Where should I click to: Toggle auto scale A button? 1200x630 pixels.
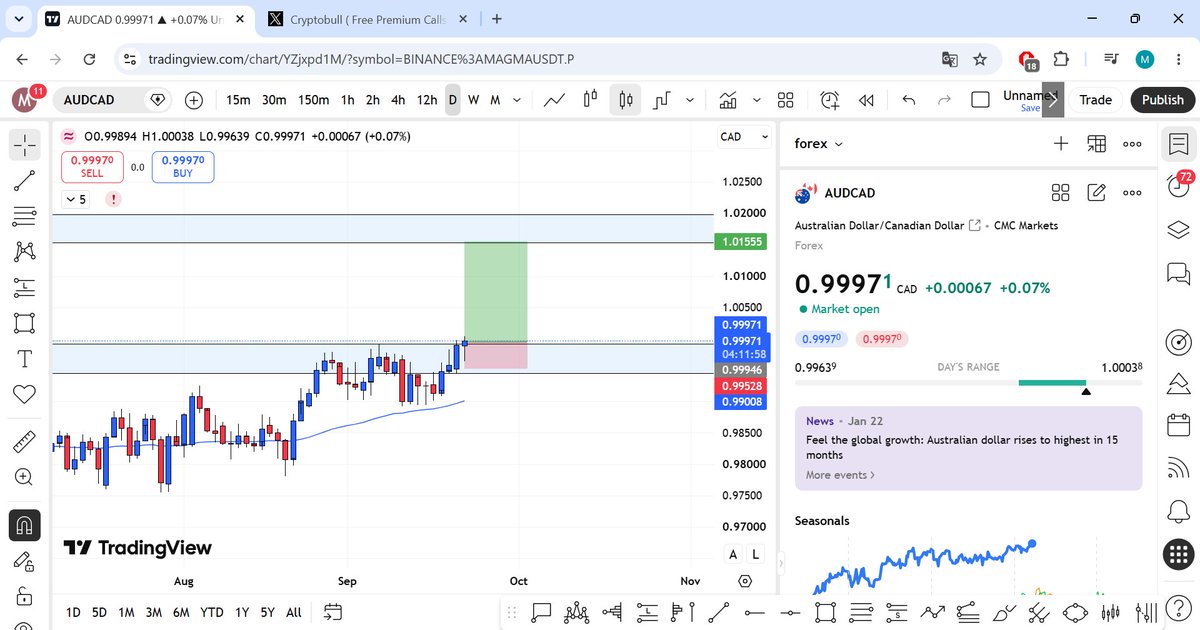pyautogui.click(x=733, y=554)
